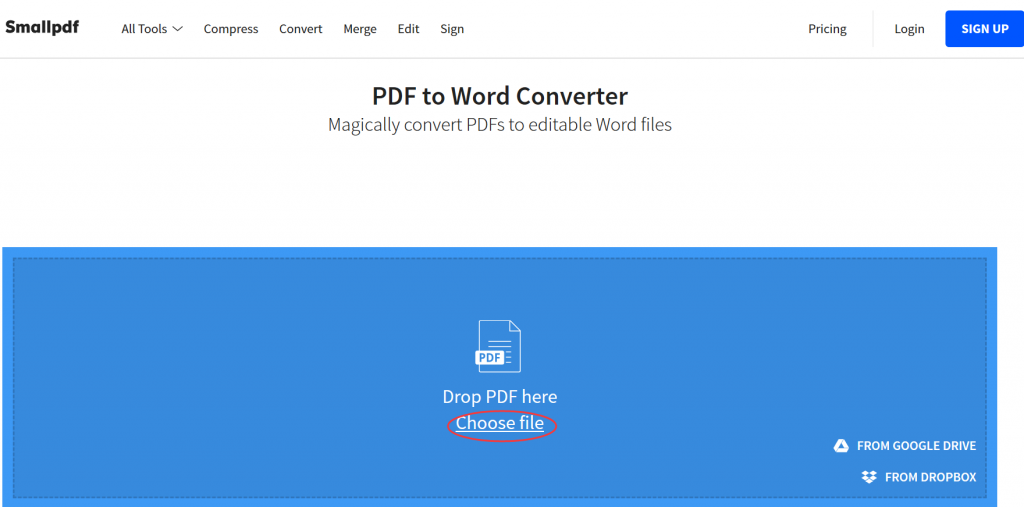The height and width of the screenshot is (507, 1024).
Task: Open the Sign tool link
Action: click(452, 29)
